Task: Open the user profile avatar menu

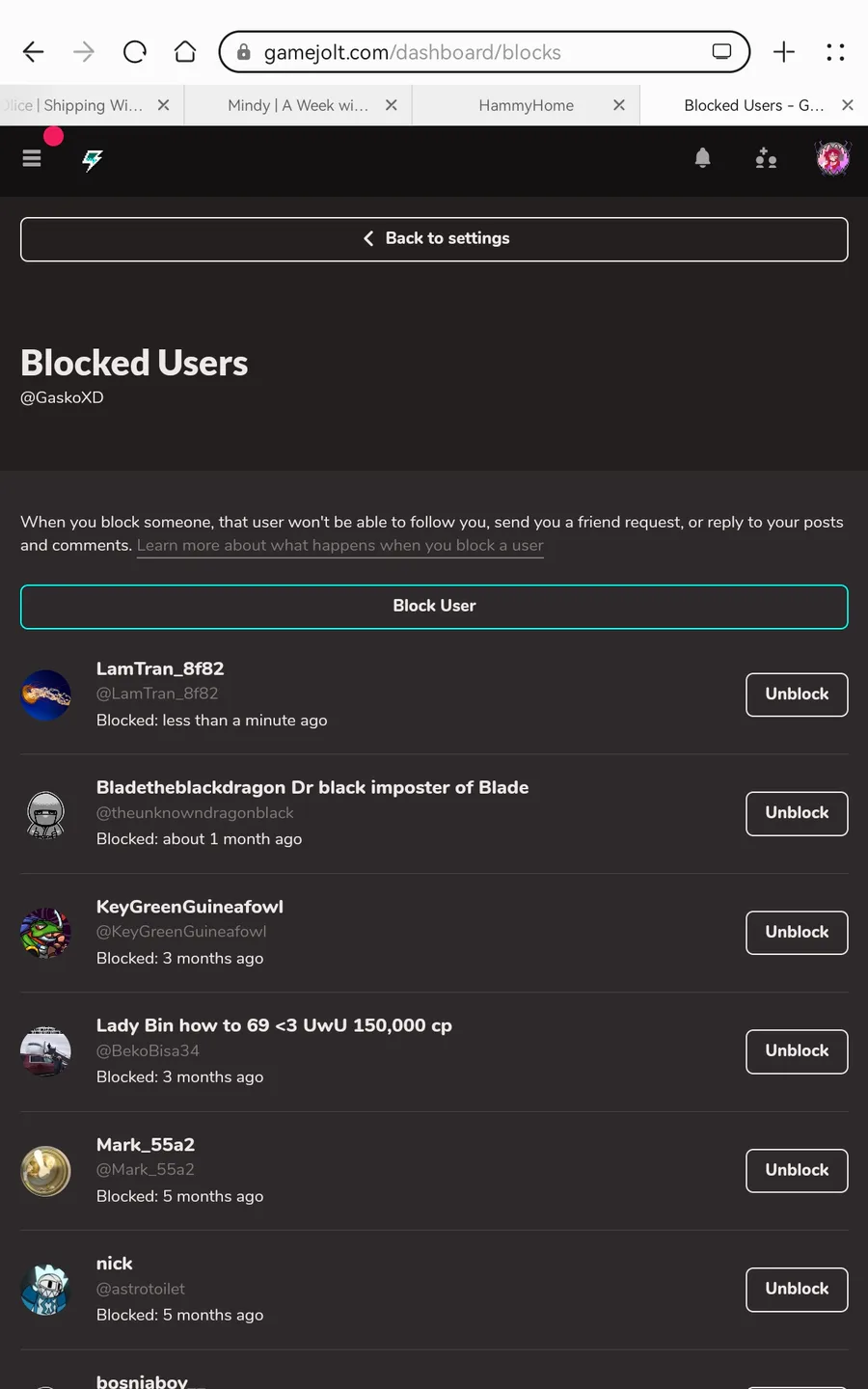Action: (x=833, y=158)
